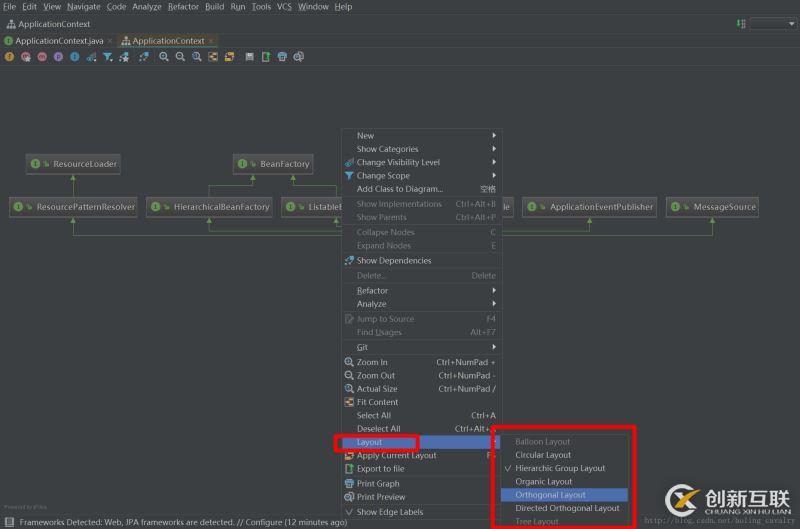This screenshot has height=529, width=800.
Task: Click the ApplicationContext diagram breadcrumb icon
Action: pos(11,24)
